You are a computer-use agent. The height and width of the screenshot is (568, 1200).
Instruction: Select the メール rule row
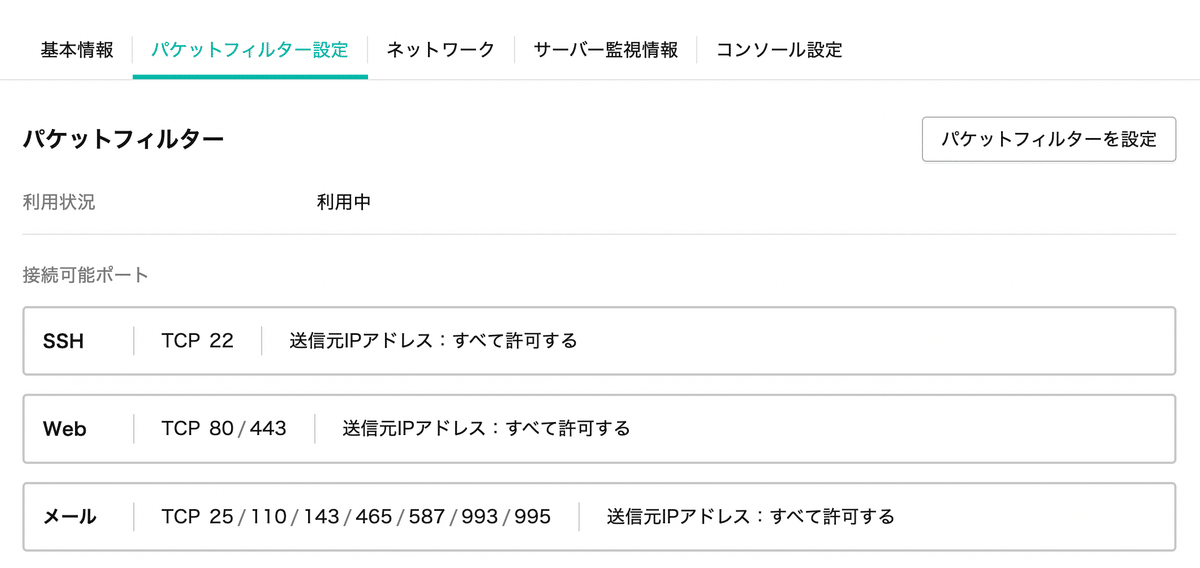(x=599, y=516)
